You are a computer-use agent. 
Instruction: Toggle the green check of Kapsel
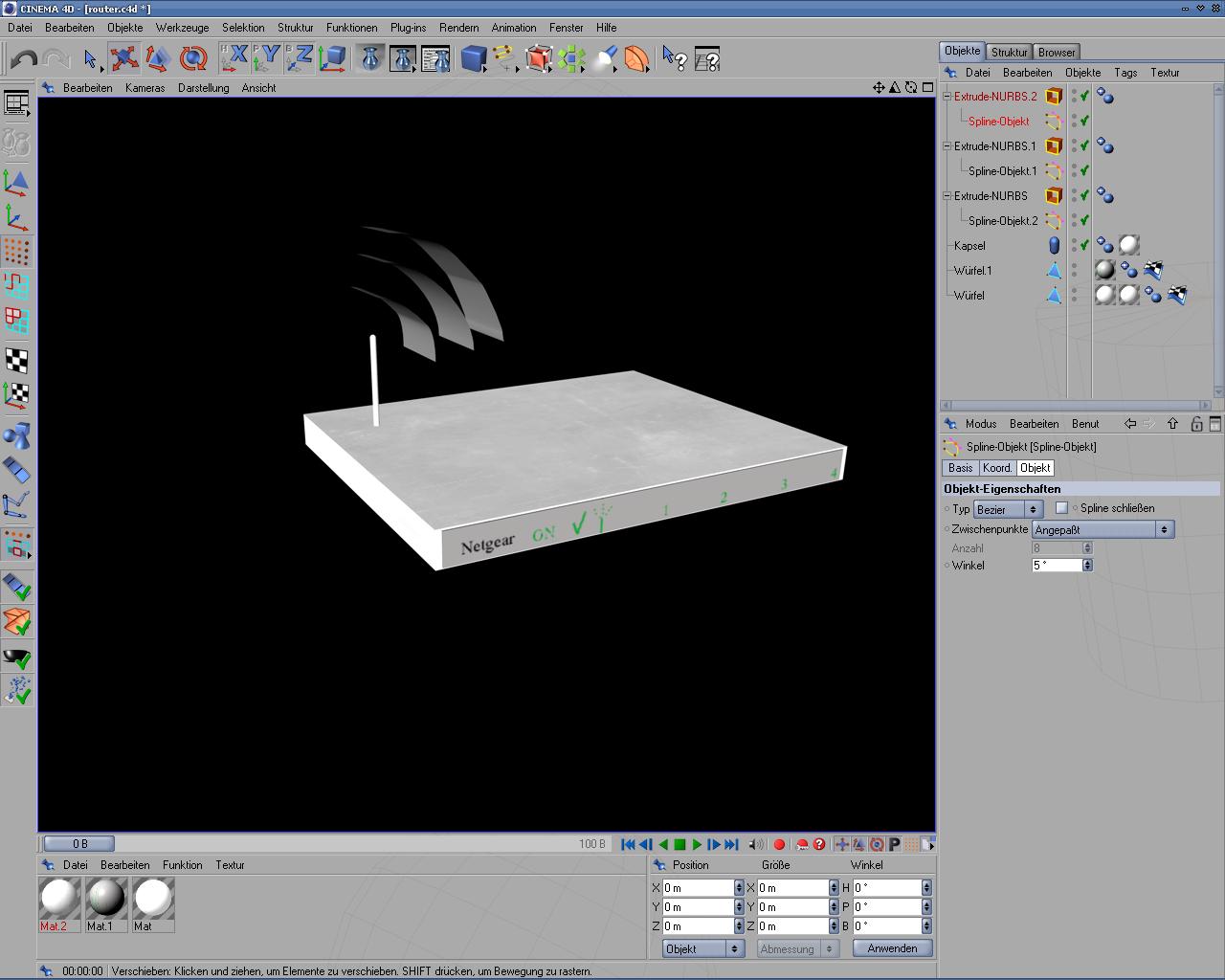point(1084,246)
